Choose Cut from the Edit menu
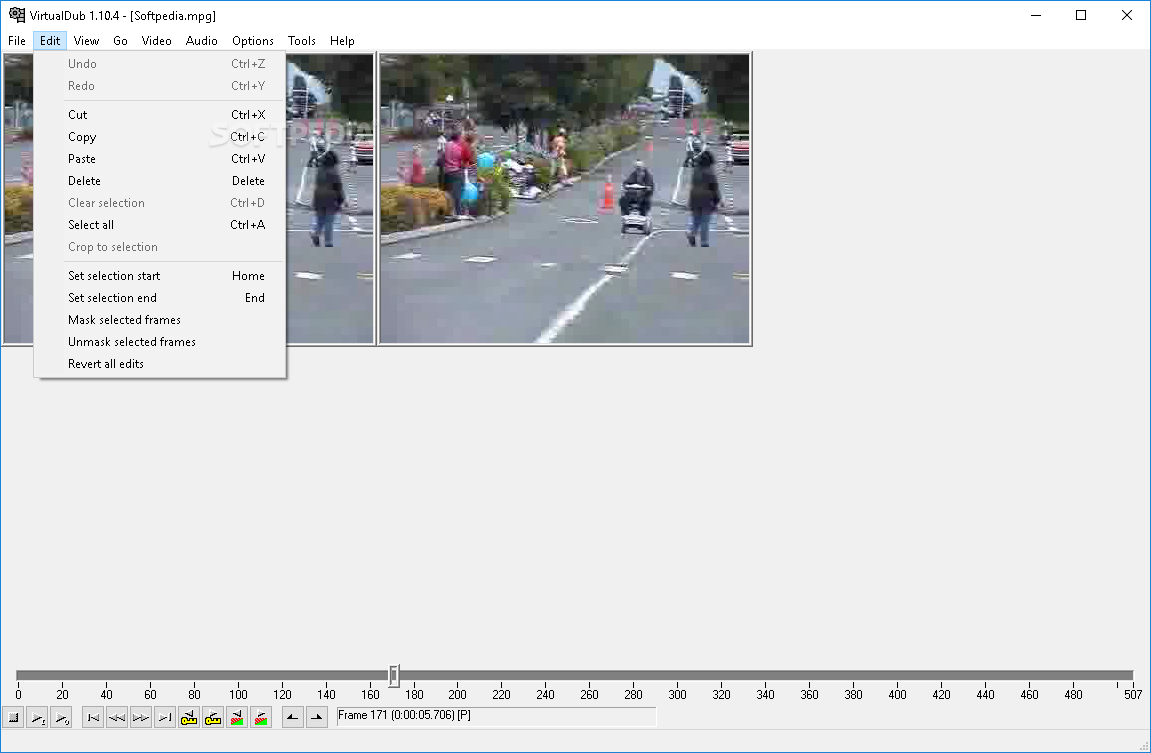This screenshot has height=753, width=1151. click(160, 114)
